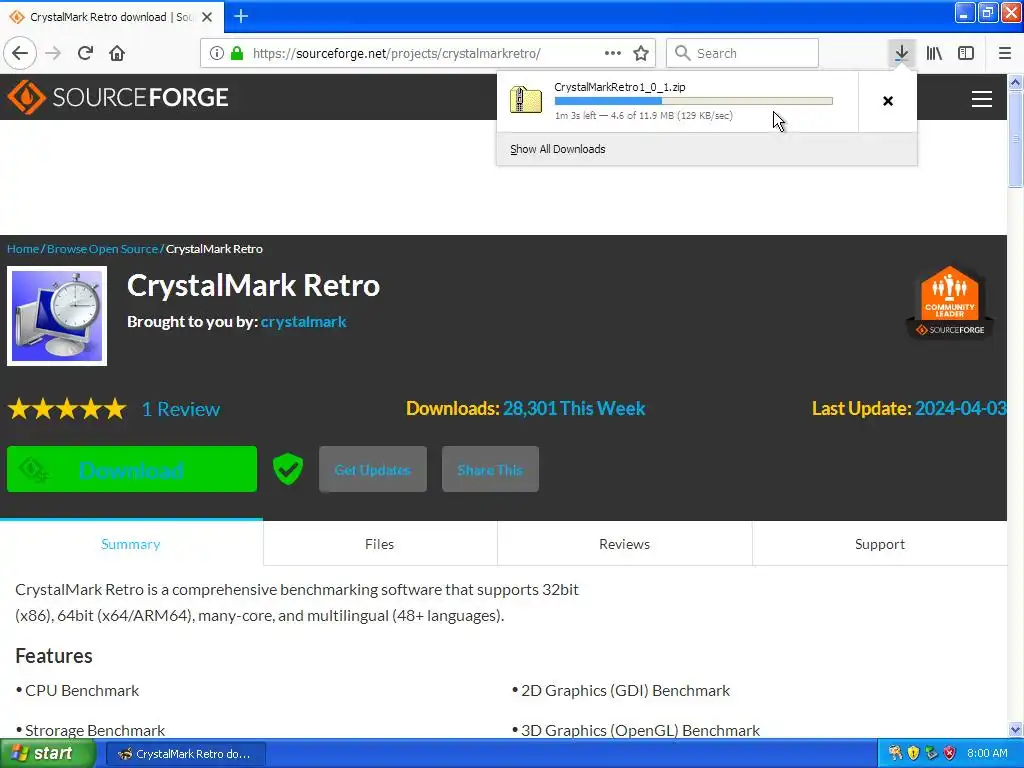This screenshot has width=1024, height=768.
Task: Click the green shield checkmark icon
Action: 288,469
